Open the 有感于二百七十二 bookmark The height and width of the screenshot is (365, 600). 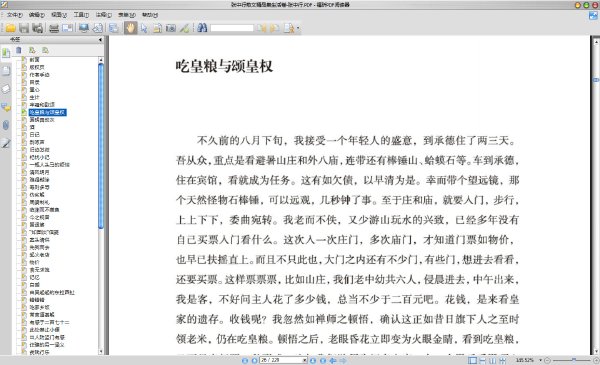[x=49, y=323]
